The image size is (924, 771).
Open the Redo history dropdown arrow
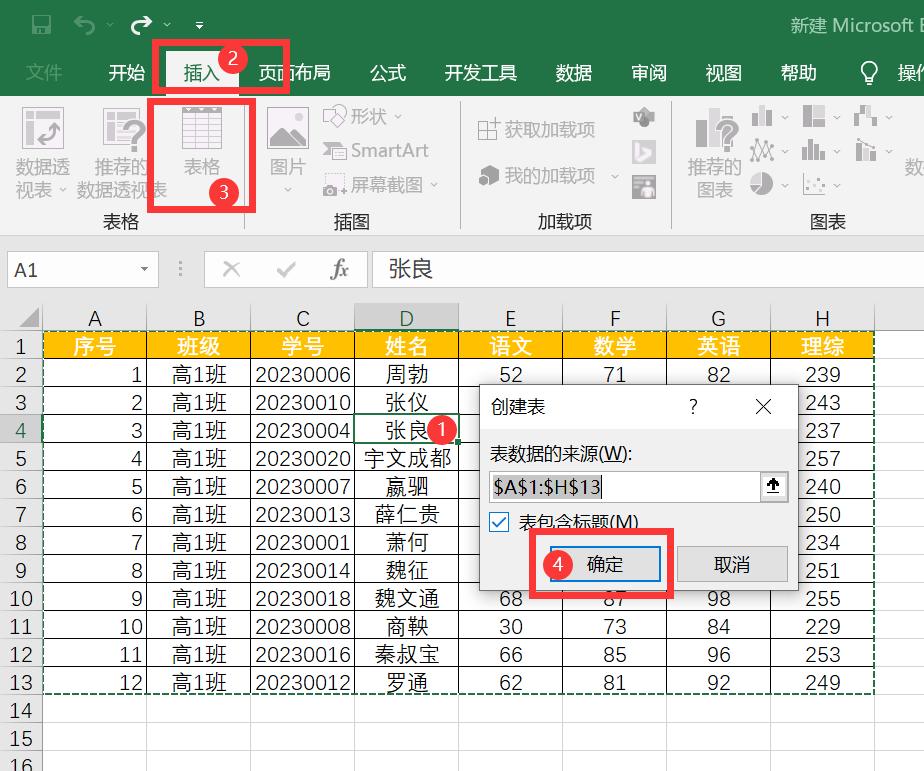(167, 25)
